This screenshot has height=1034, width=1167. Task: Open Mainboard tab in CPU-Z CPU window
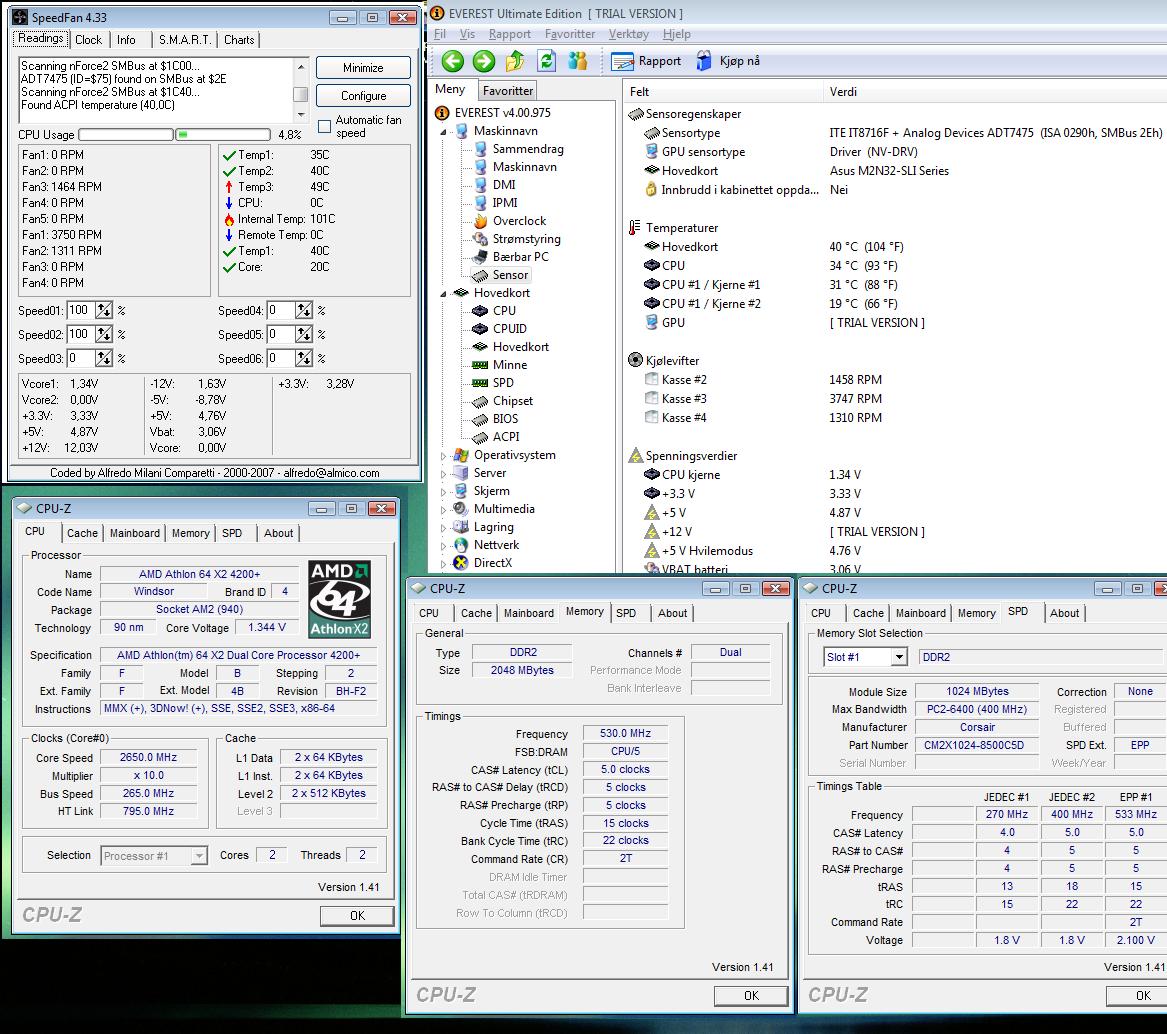(135, 533)
